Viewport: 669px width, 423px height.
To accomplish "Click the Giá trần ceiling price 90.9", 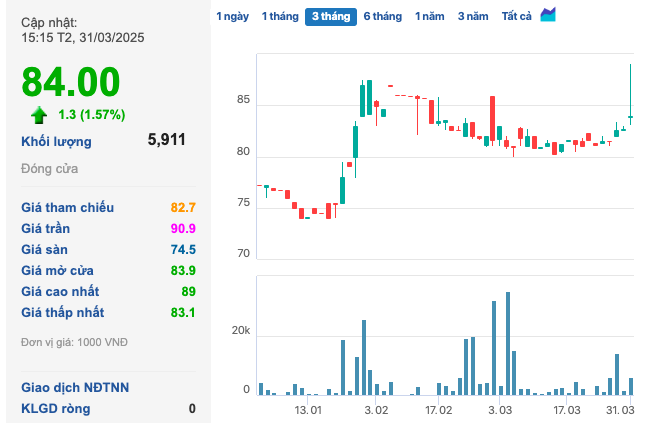I will 183,228.
